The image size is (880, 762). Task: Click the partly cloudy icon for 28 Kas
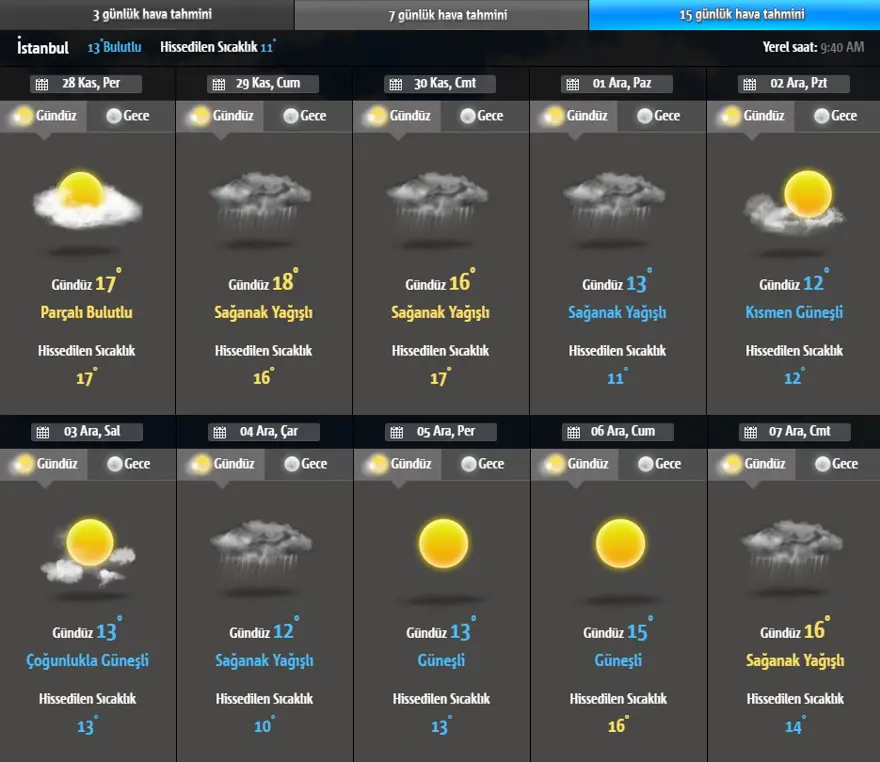point(88,199)
